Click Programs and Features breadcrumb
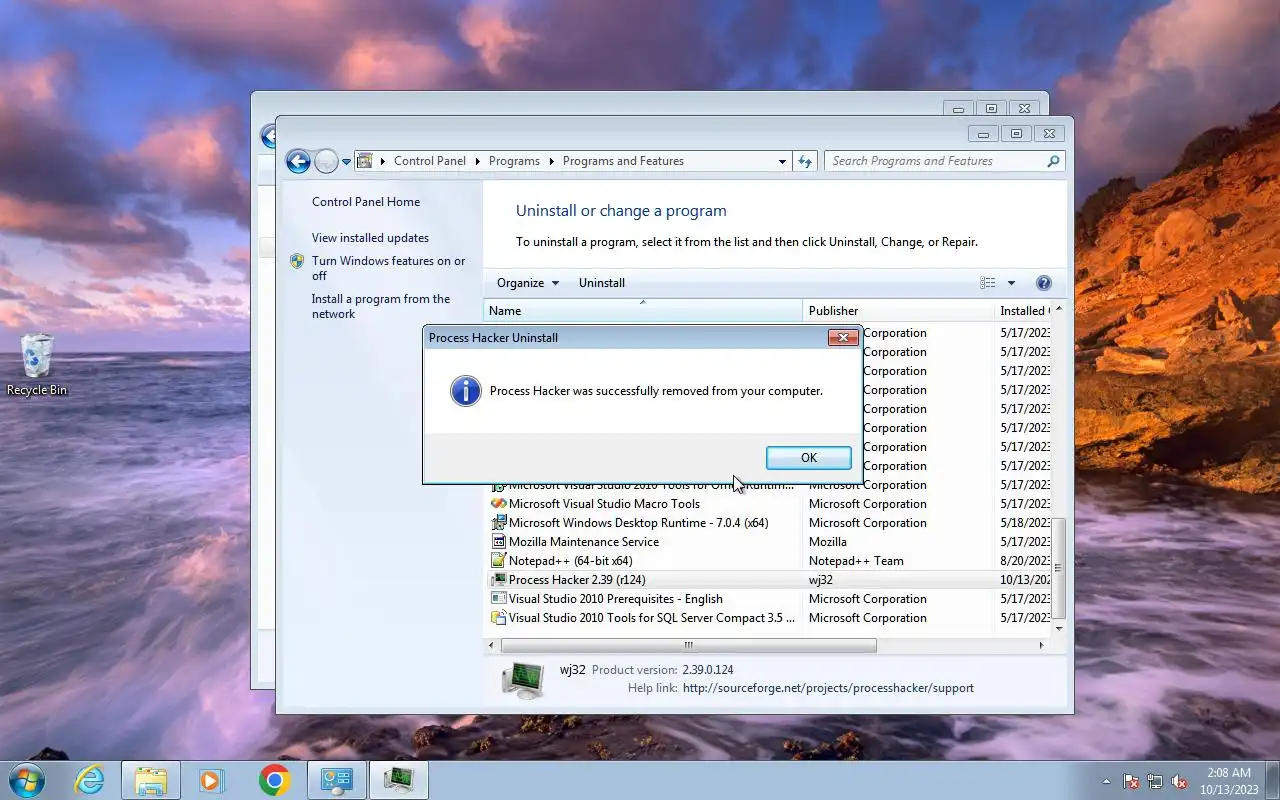The image size is (1280, 800). (x=623, y=161)
